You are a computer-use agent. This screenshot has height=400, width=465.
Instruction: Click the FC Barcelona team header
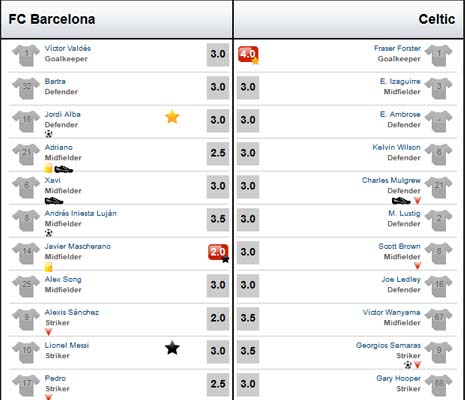pos(52,19)
